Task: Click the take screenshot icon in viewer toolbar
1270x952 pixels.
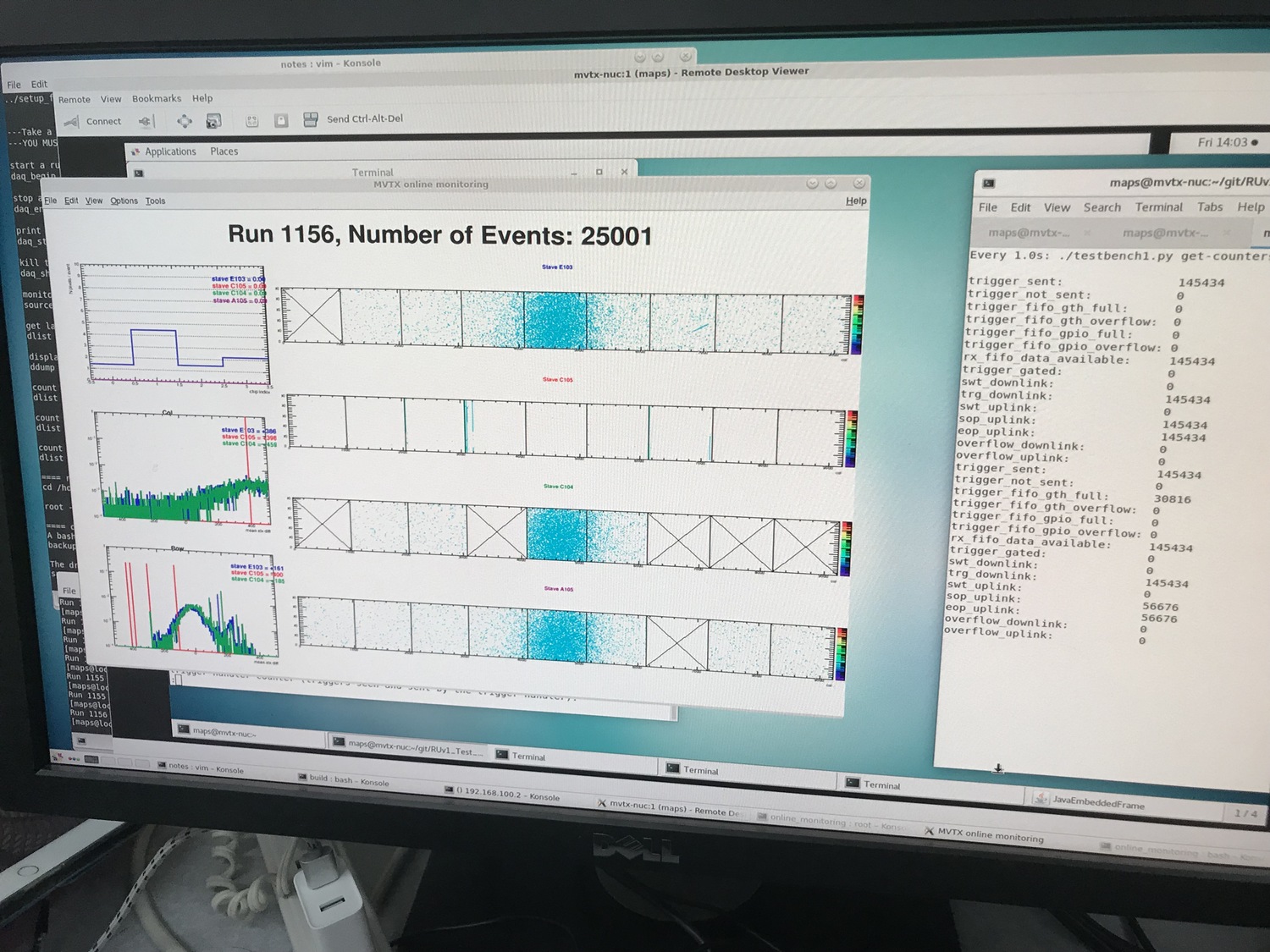Action: tap(213, 121)
